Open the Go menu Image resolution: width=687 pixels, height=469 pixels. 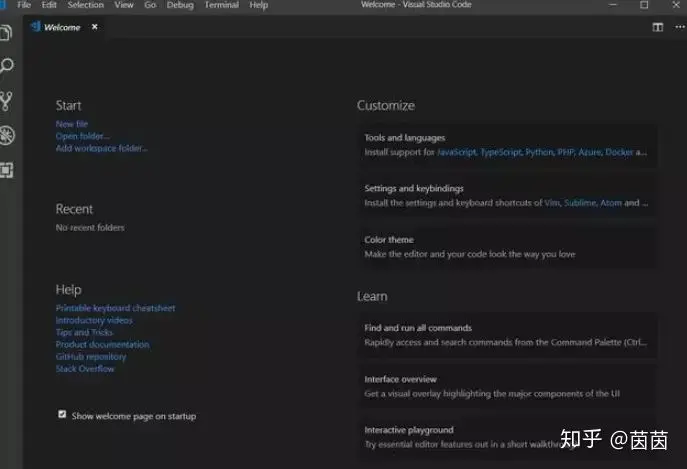point(150,5)
